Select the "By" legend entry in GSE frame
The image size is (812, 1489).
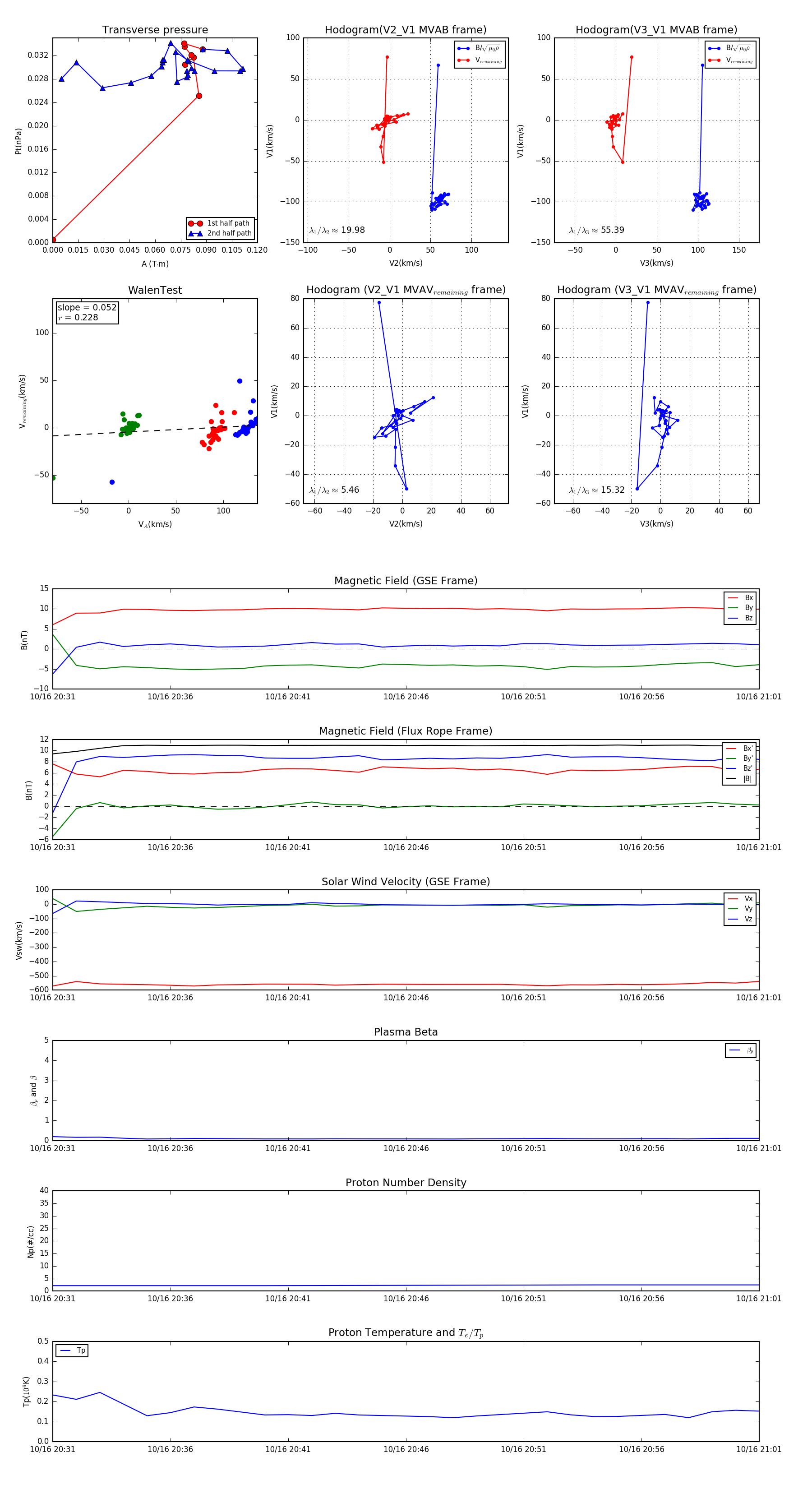[740, 608]
